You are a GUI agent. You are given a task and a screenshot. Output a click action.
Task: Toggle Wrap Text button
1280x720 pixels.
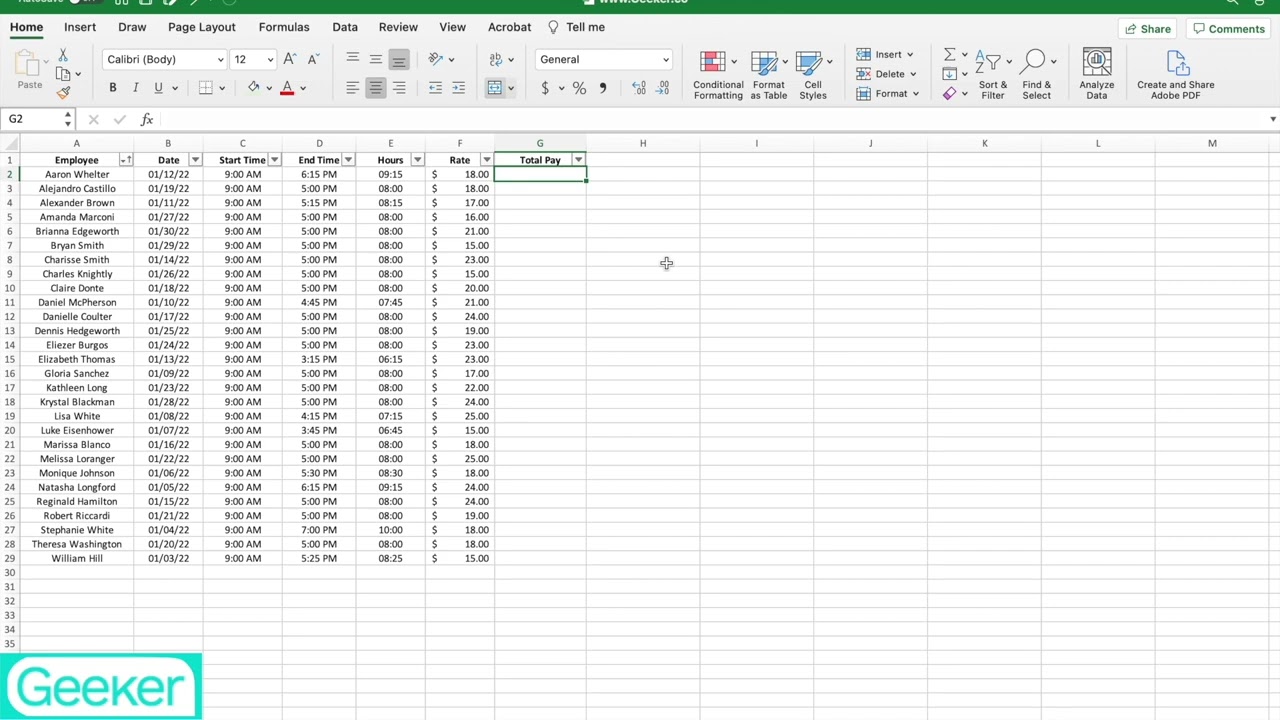coord(495,59)
